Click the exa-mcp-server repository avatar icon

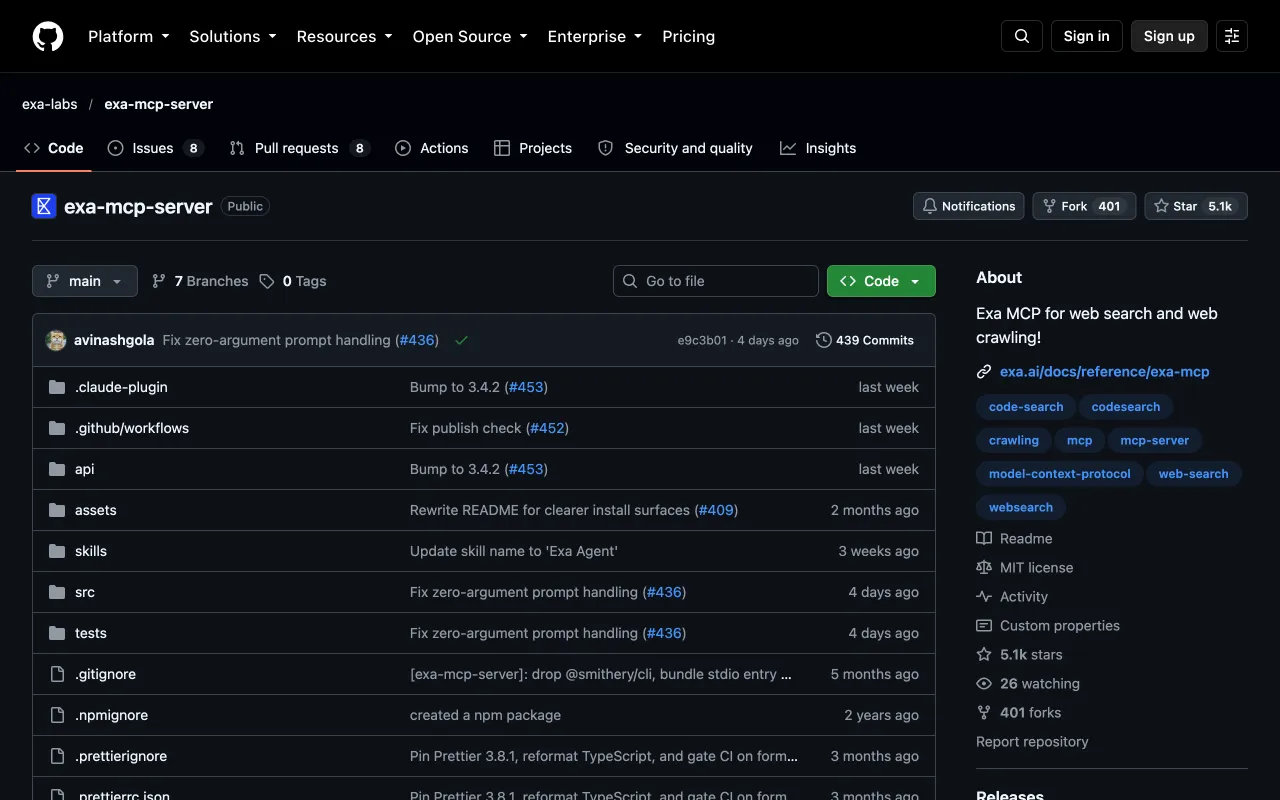[44, 206]
